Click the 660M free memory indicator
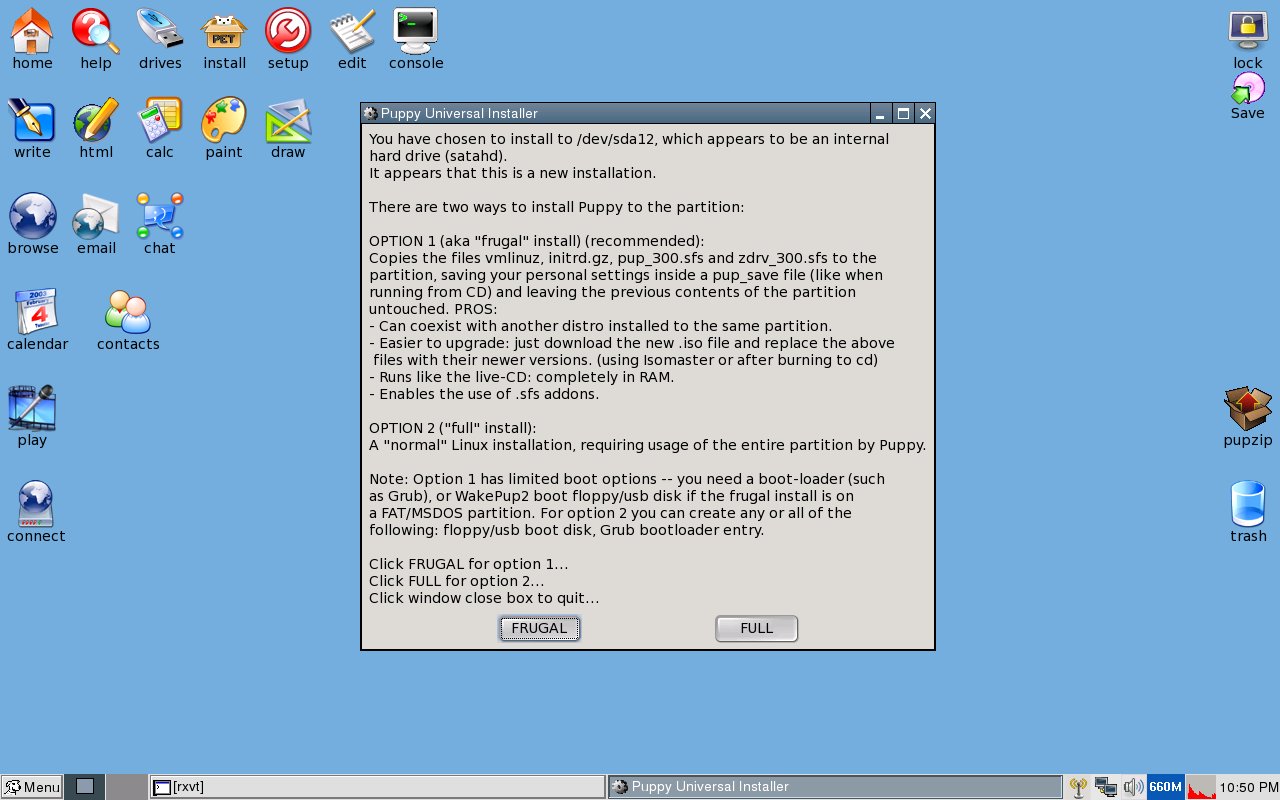 (1166, 787)
